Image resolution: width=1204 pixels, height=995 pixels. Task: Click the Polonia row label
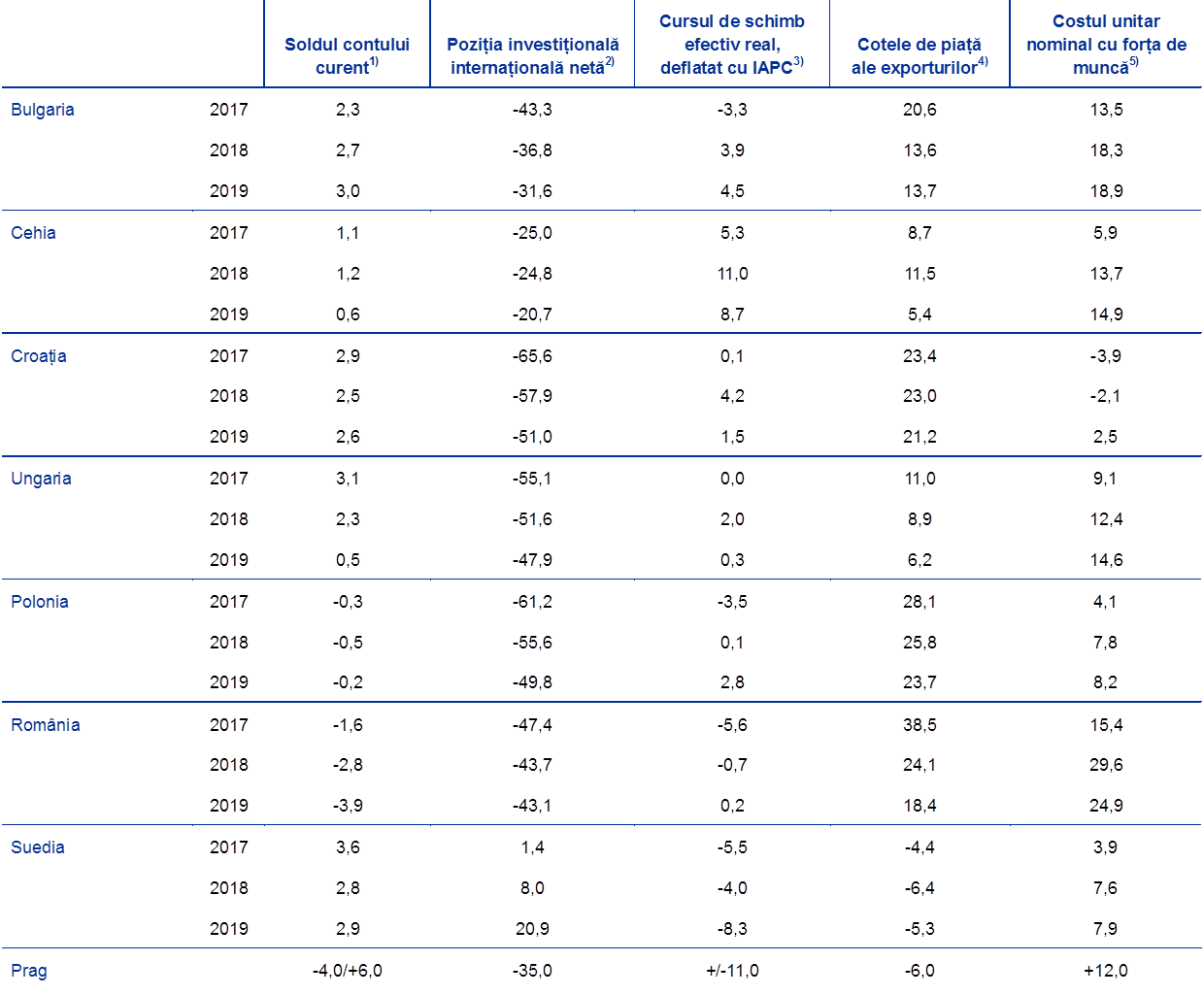pos(40,602)
